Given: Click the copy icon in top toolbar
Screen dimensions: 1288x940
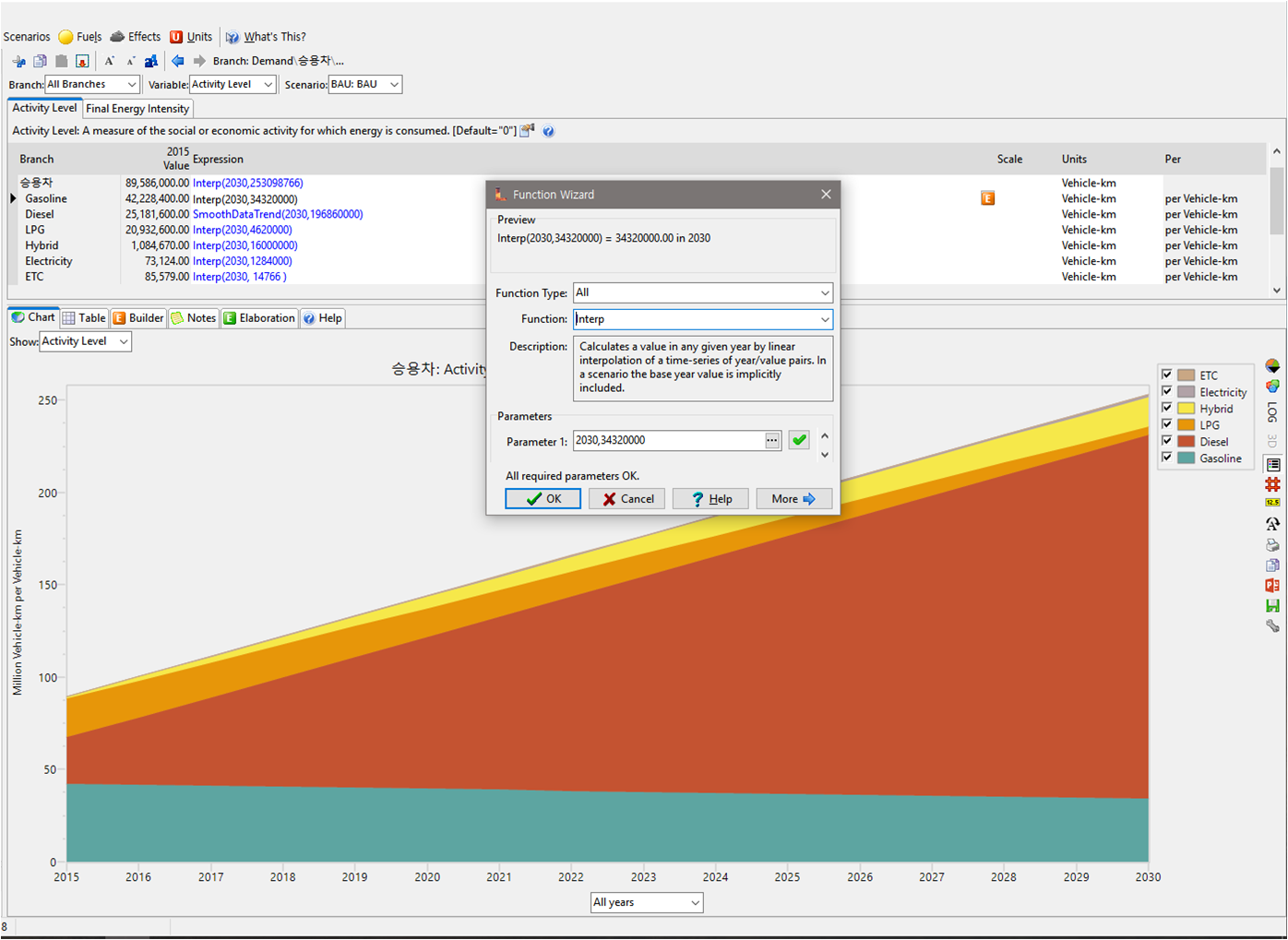Looking at the screenshot, I should (x=40, y=61).
